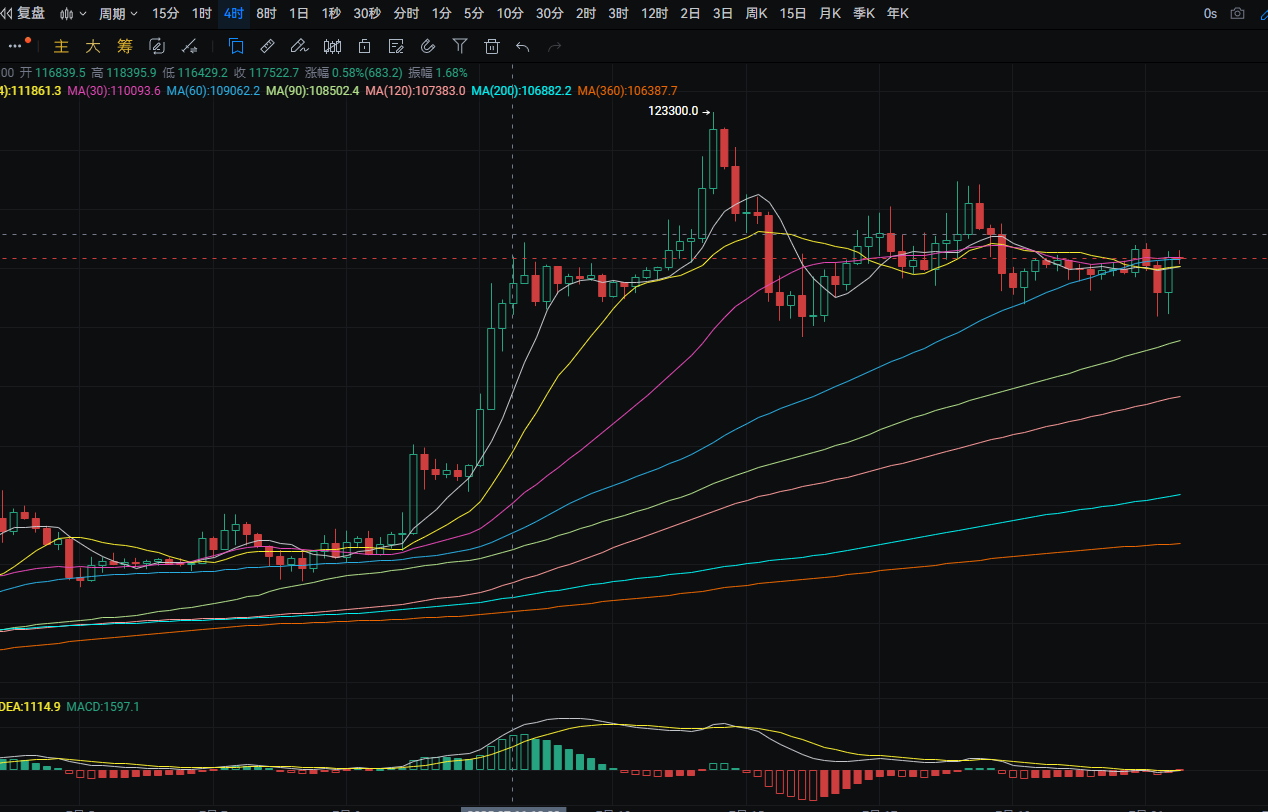Open the more options ellipsis menu
1268x812 pixels.
point(14,45)
